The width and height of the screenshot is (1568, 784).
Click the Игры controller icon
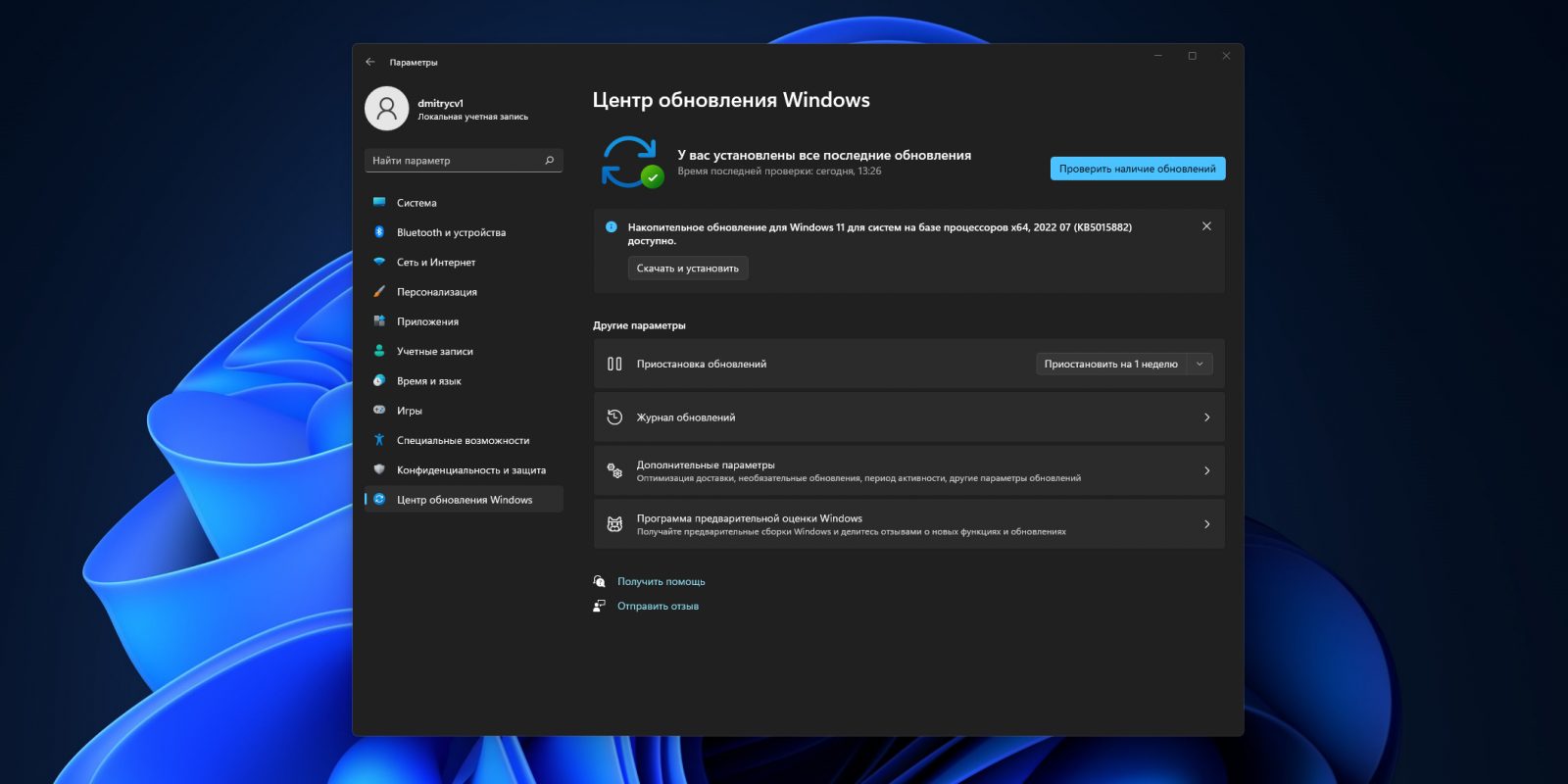point(379,411)
